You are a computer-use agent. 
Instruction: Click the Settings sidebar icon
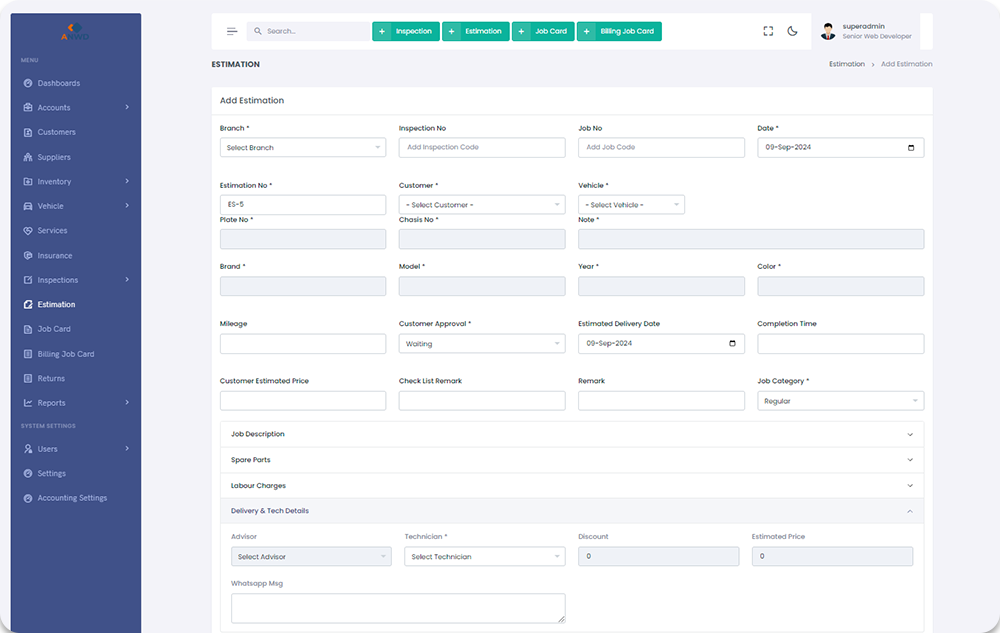click(28, 474)
